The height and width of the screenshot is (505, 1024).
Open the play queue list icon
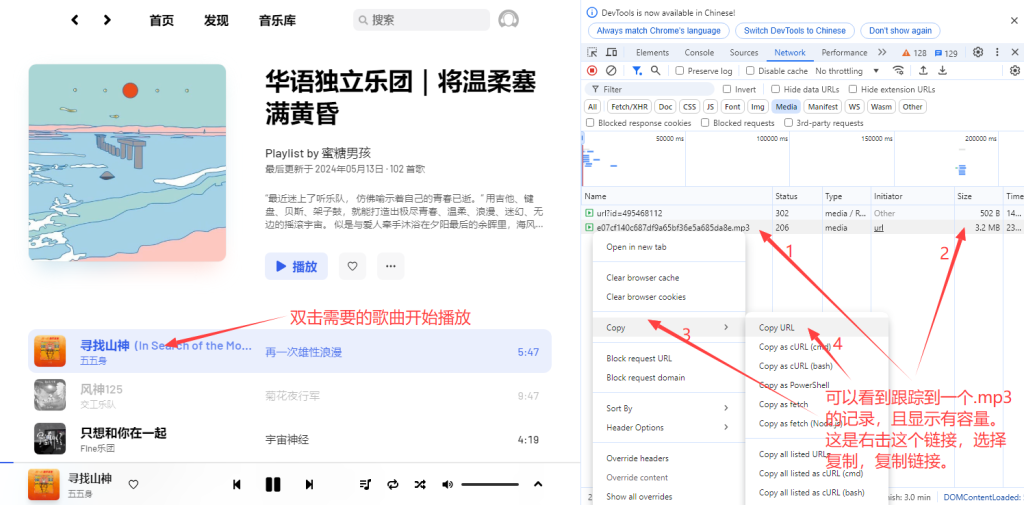(365, 484)
